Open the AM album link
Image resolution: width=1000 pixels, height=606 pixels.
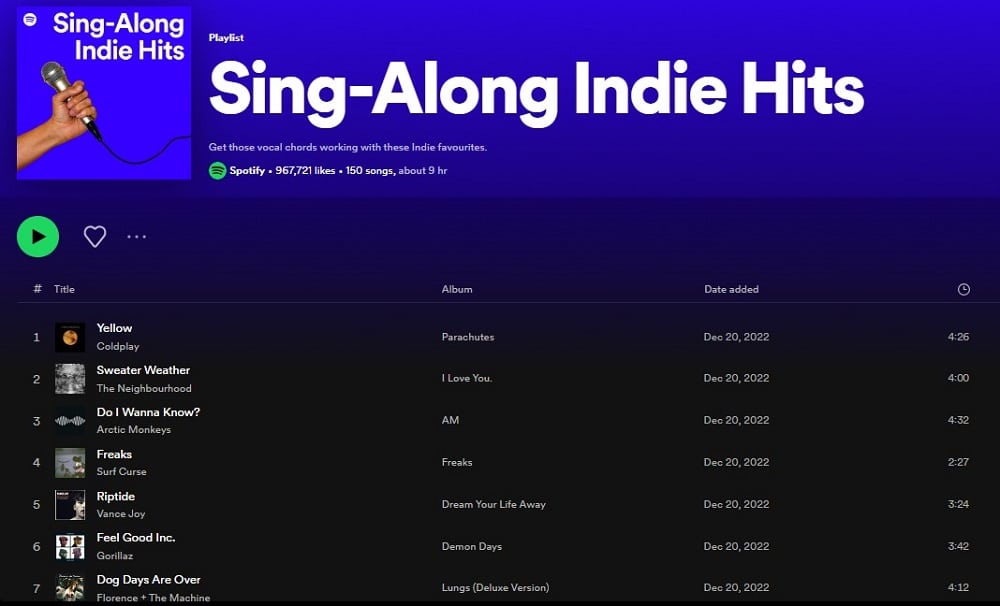(450, 420)
